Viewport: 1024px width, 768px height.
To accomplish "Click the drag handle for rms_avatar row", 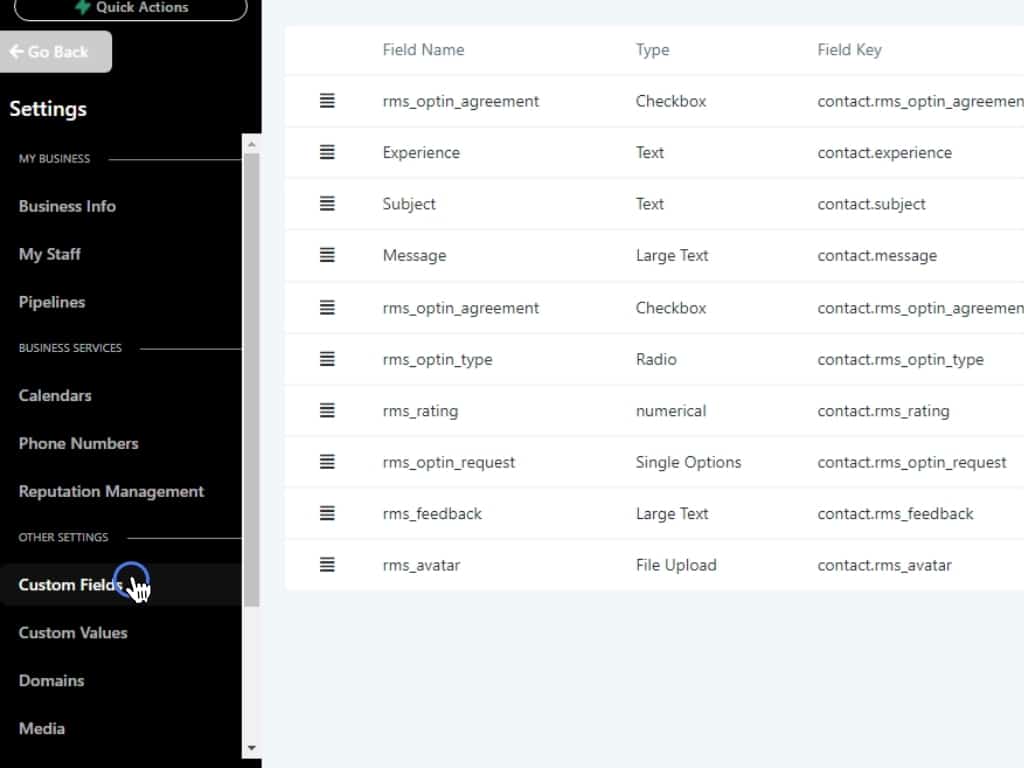I will (x=327, y=565).
